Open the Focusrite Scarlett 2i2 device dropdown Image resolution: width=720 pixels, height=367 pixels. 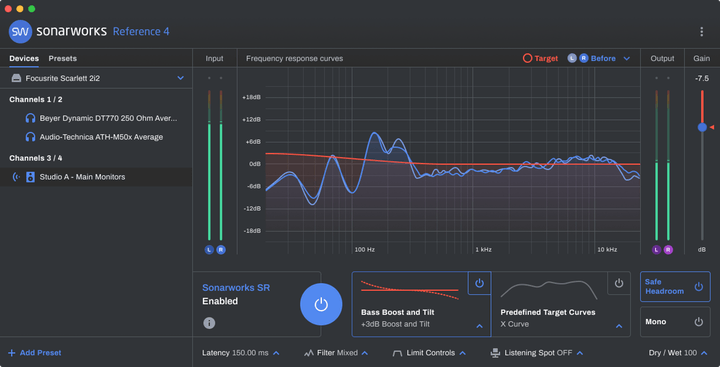coord(180,78)
